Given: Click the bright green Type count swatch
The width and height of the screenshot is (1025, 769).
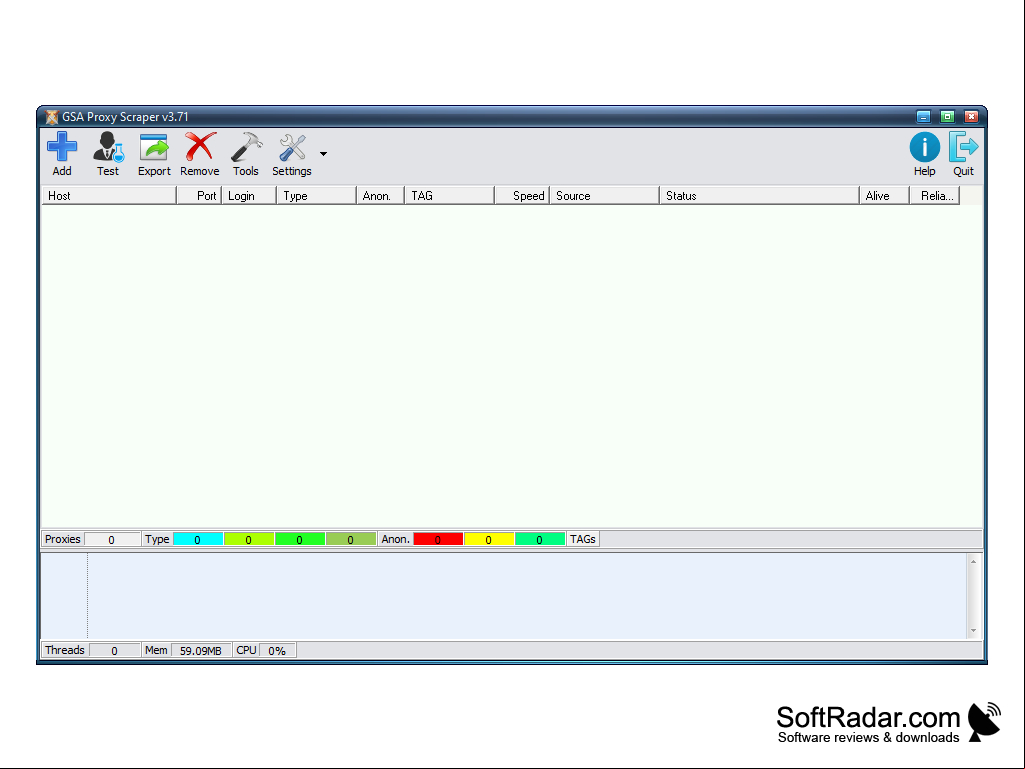Looking at the screenshot, I should tap(299, 539).
